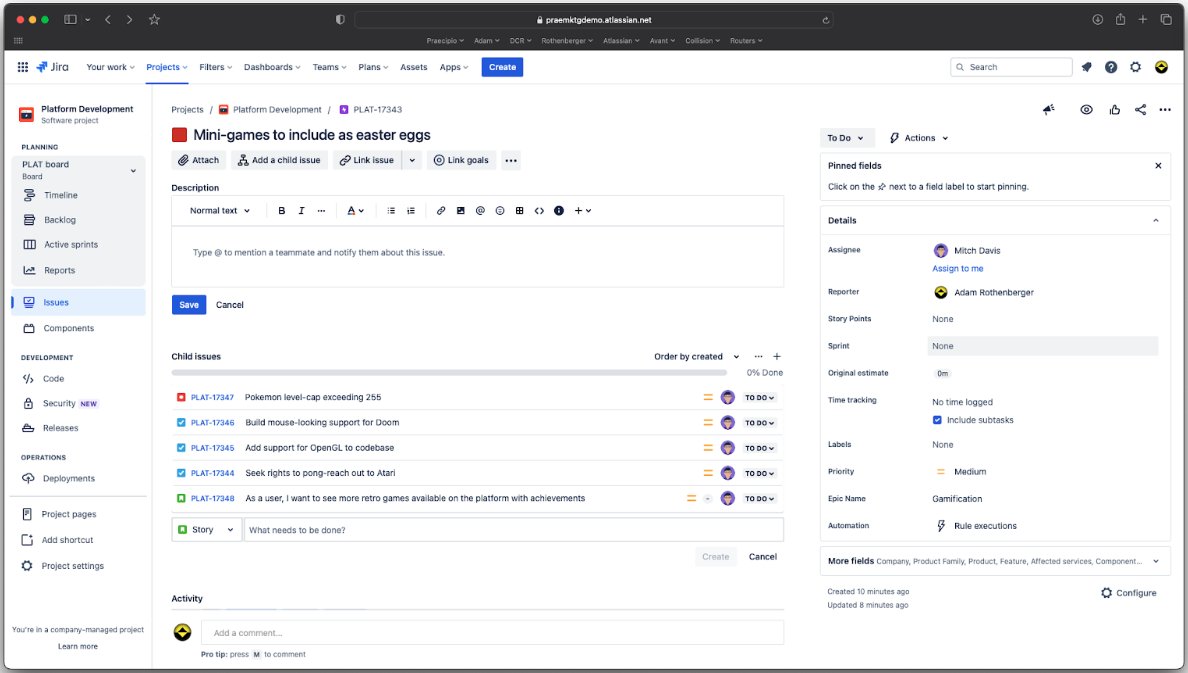The width and height of the screenshot is (1188, 673).
Task: Close the Pinned fields panel
Action: (1158, 165)
